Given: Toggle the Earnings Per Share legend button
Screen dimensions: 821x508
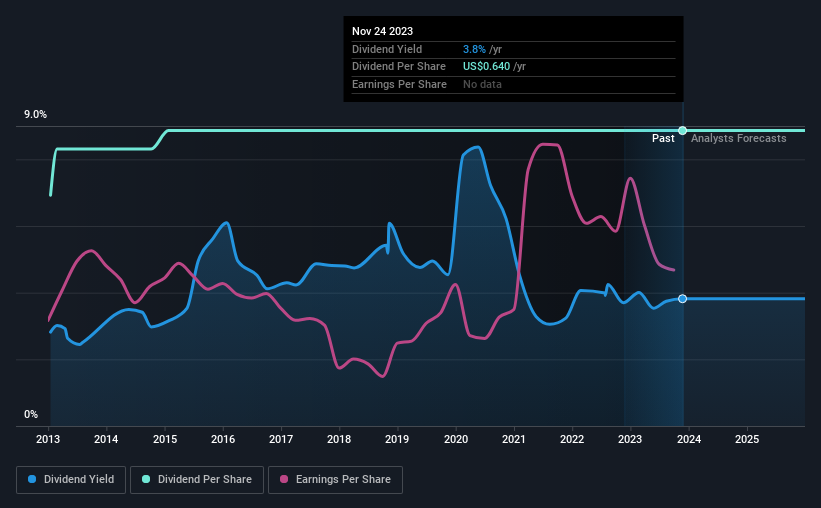Looking at the screenshot, I should pos(335,480).
